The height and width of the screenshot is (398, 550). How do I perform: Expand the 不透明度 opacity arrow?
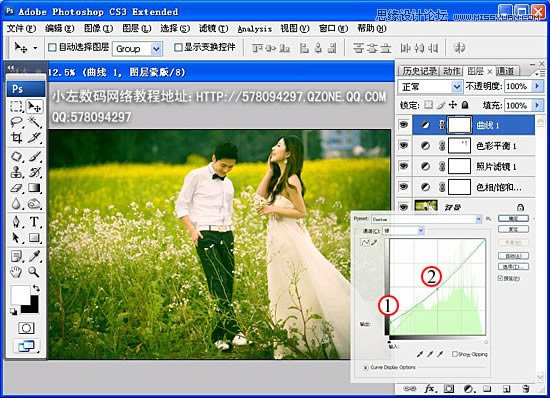(x=537, y=86)
